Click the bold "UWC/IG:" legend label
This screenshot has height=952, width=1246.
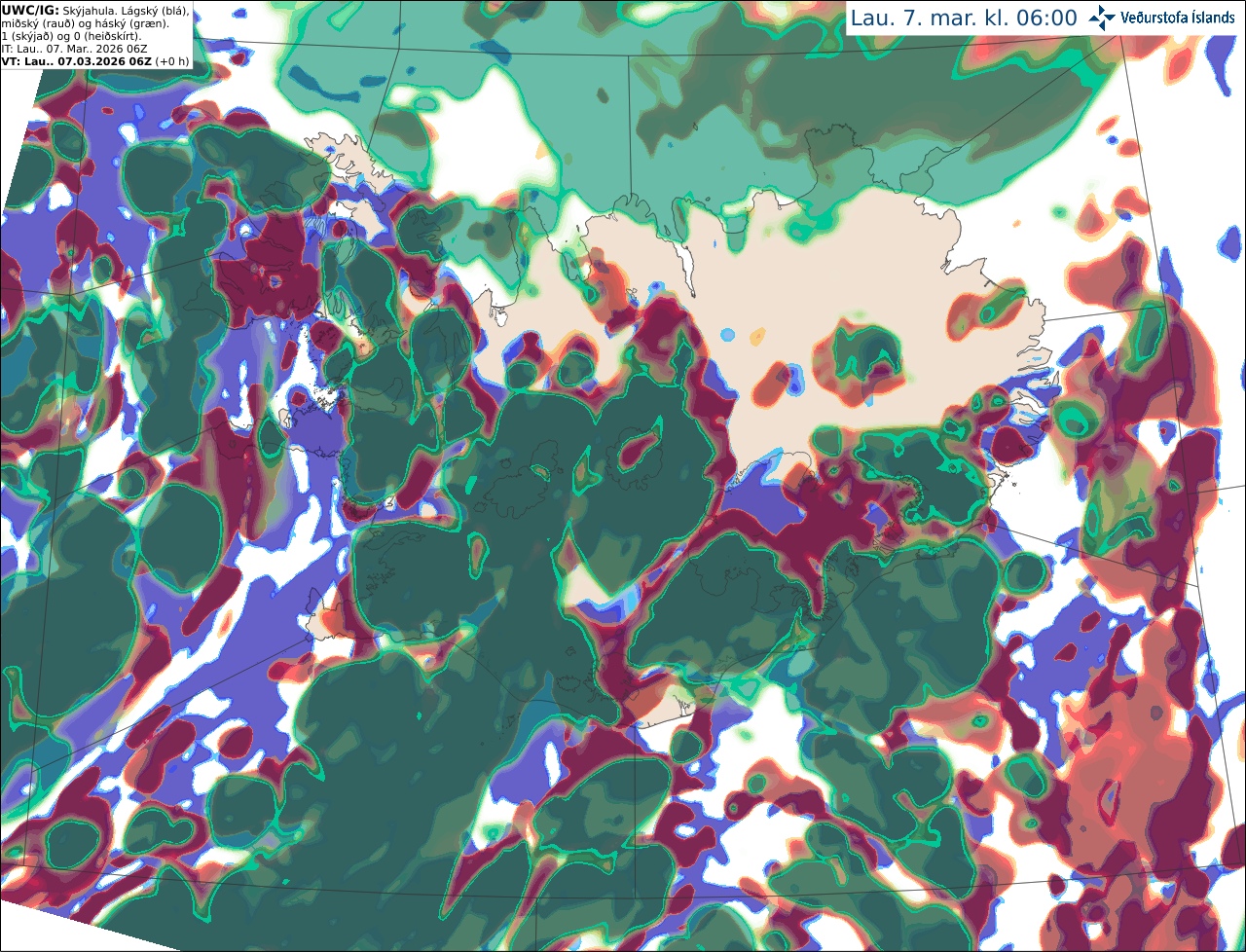pos(30,11)
